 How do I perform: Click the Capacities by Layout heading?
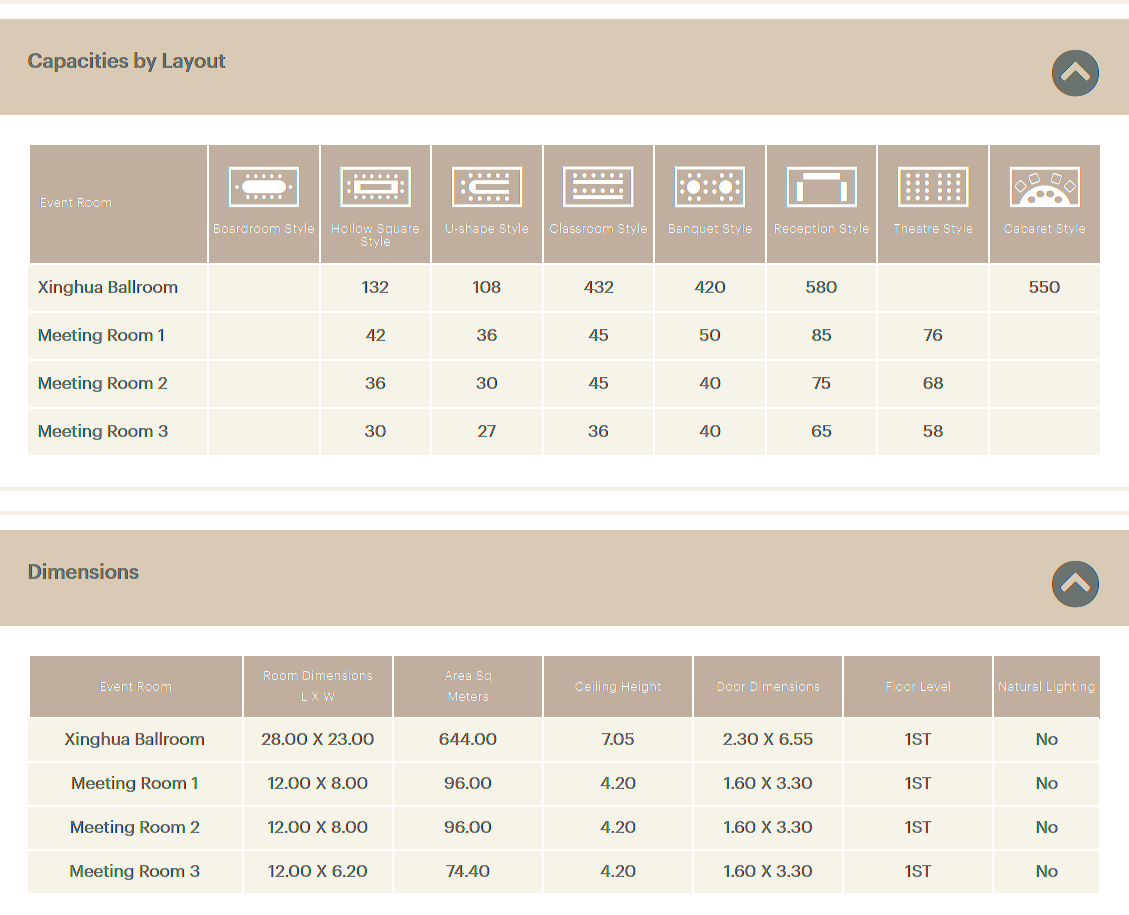(x=127, y=61)
